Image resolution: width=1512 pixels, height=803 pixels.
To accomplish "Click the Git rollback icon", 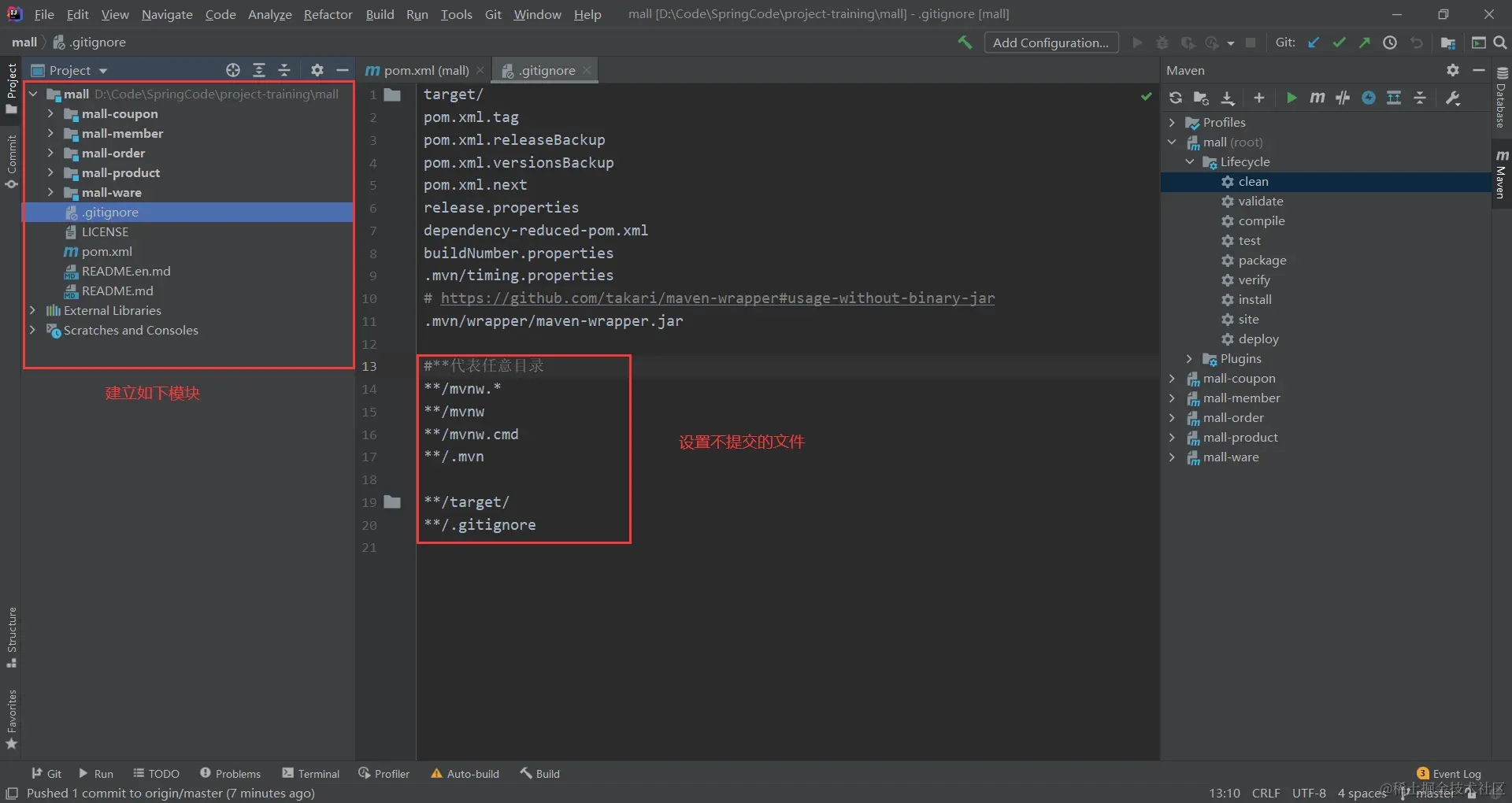I will click(x=1417, y=43).
